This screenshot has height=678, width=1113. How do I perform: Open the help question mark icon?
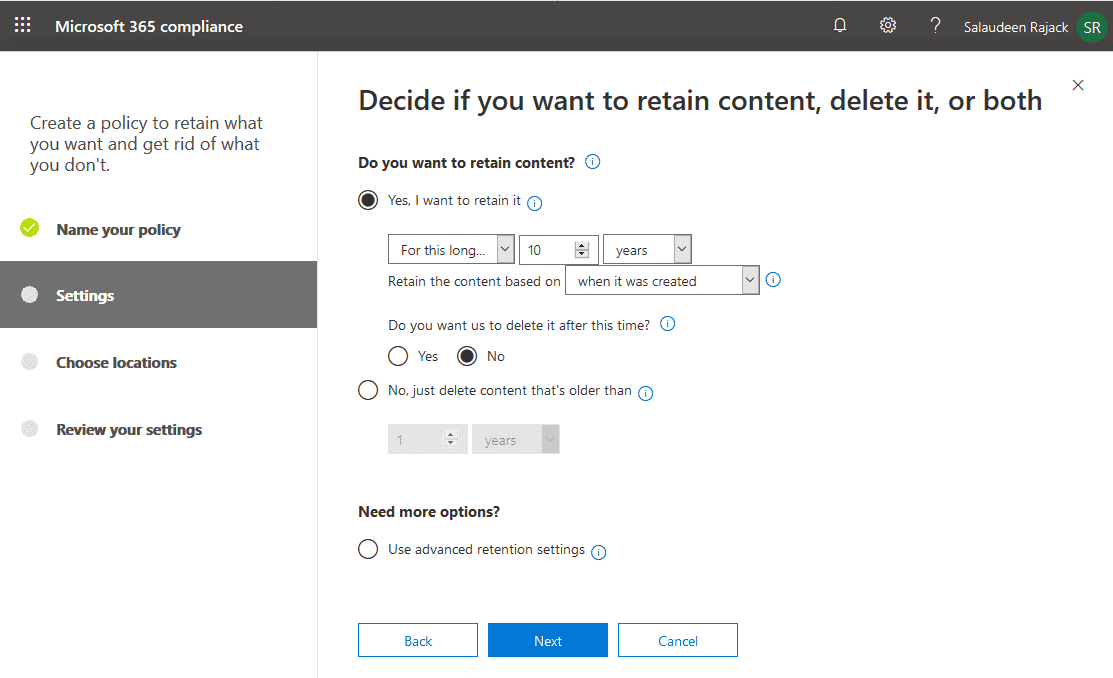(x=935, y=24)
